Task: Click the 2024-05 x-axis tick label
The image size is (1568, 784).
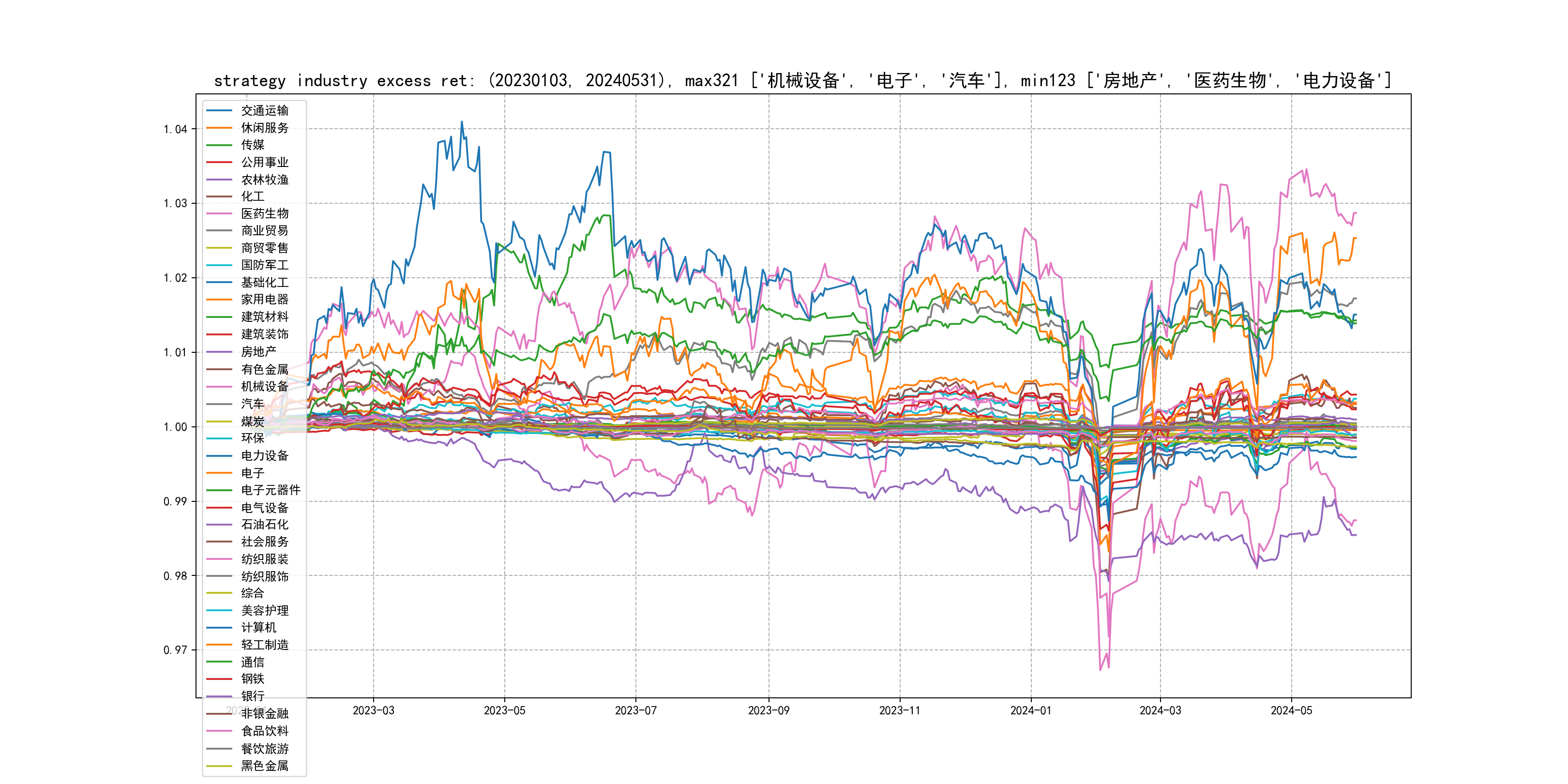Action: (1291, 710)
